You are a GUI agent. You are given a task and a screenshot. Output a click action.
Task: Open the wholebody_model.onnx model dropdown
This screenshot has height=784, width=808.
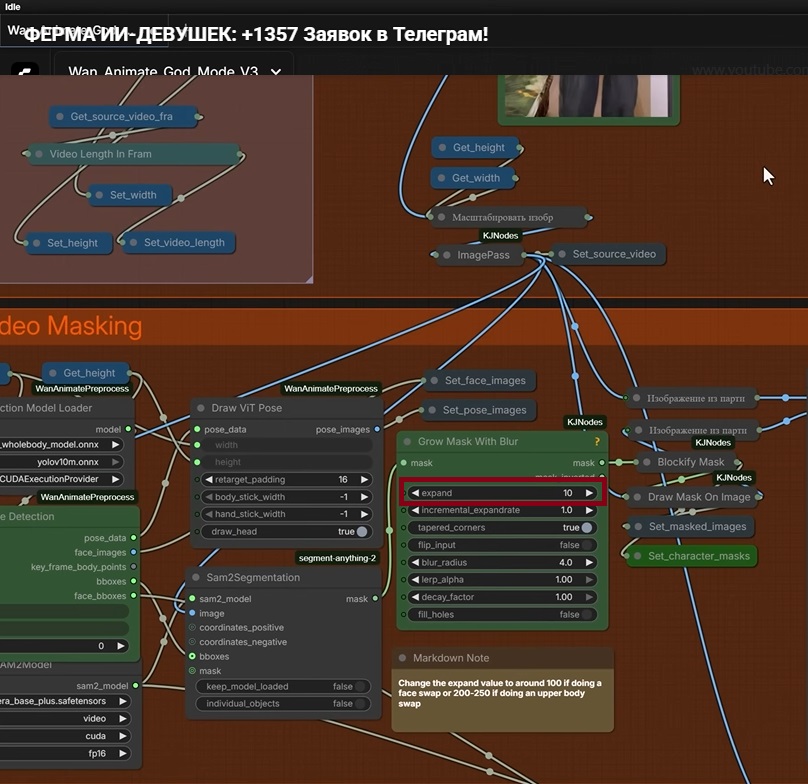(116, 444)
